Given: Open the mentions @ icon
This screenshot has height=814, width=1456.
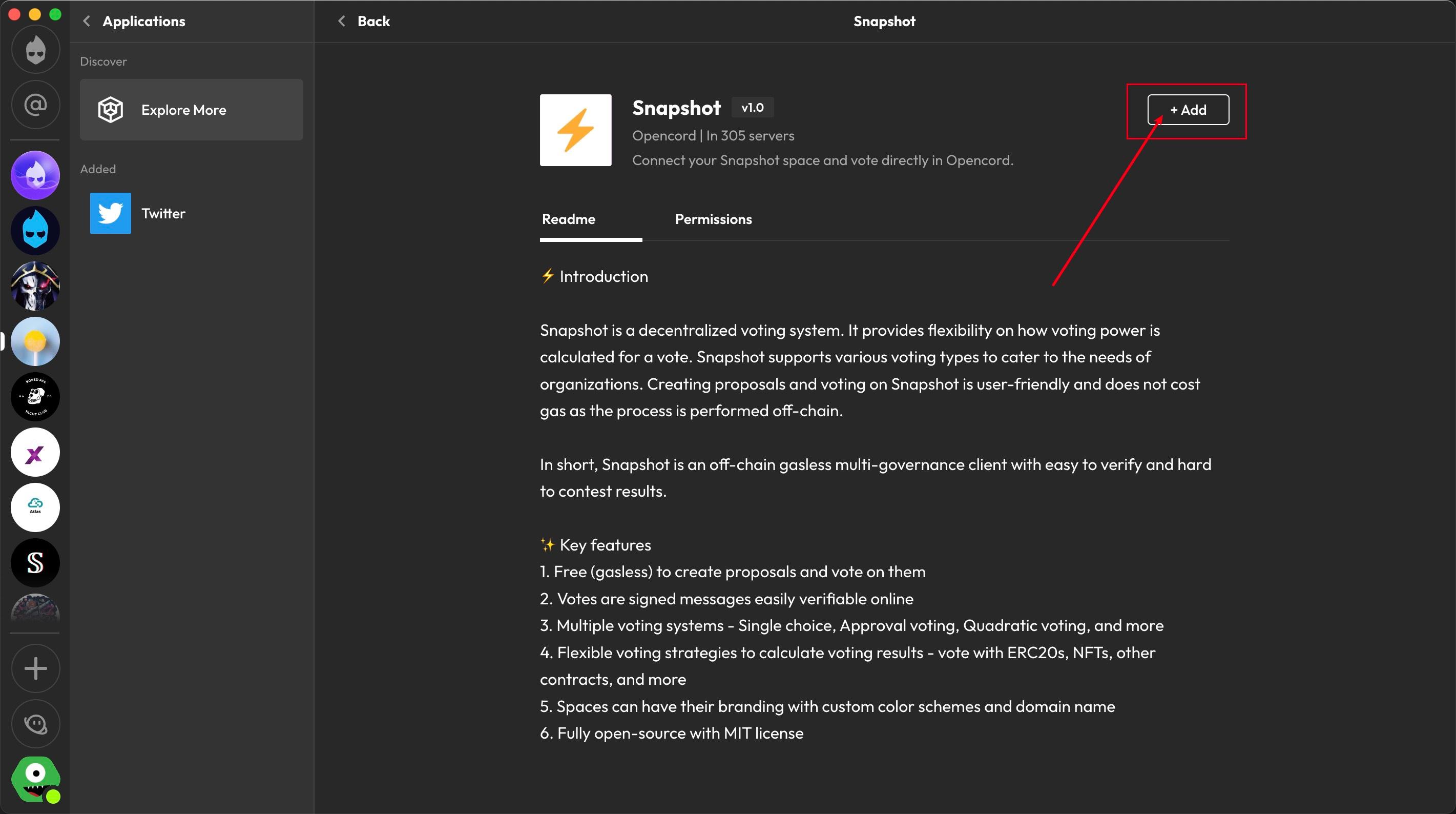Looking at the screenshot, I should click(x=36, y=105).
